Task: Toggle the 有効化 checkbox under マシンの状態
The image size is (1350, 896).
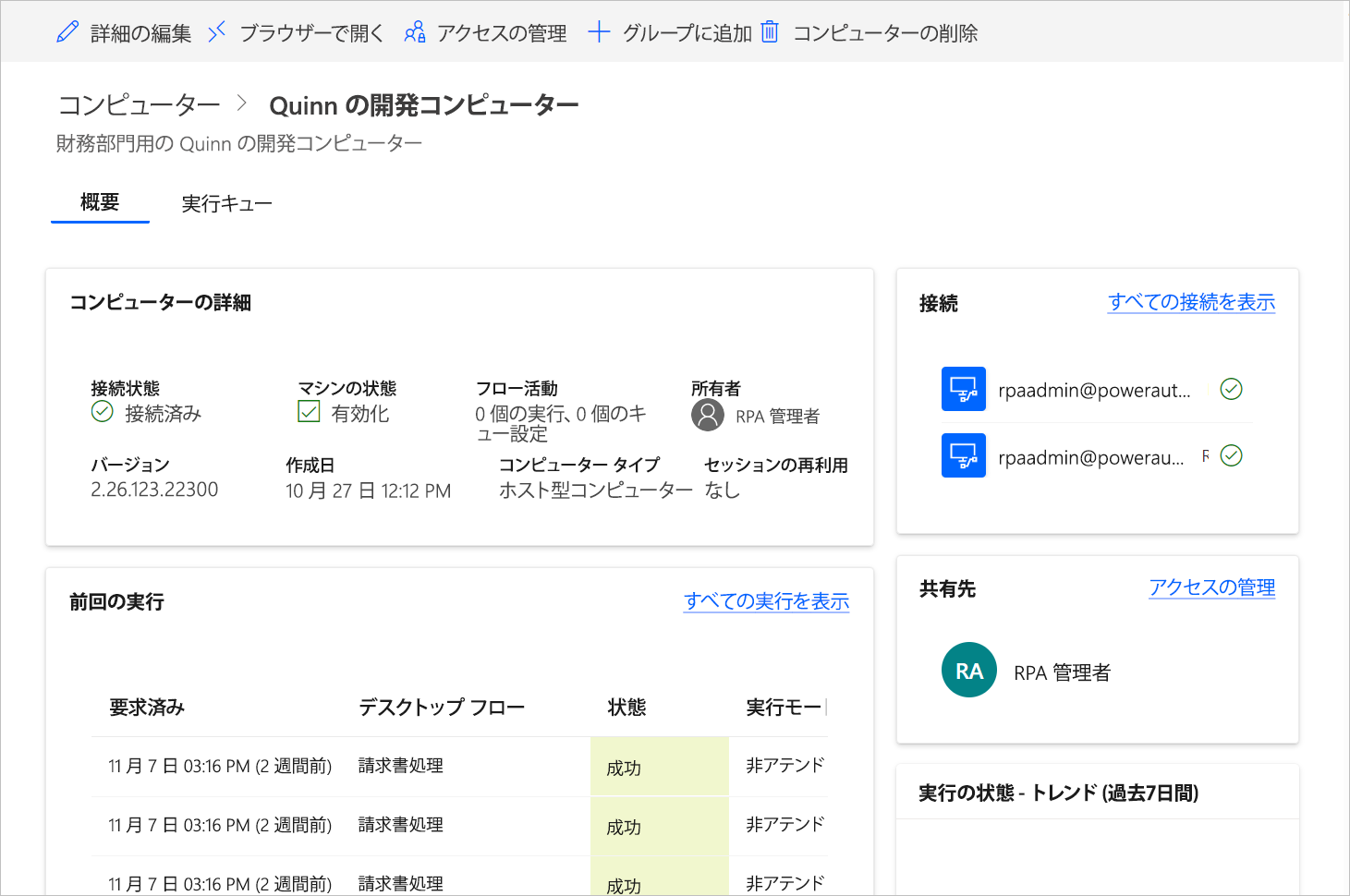Action: click(x=309, y=411)
